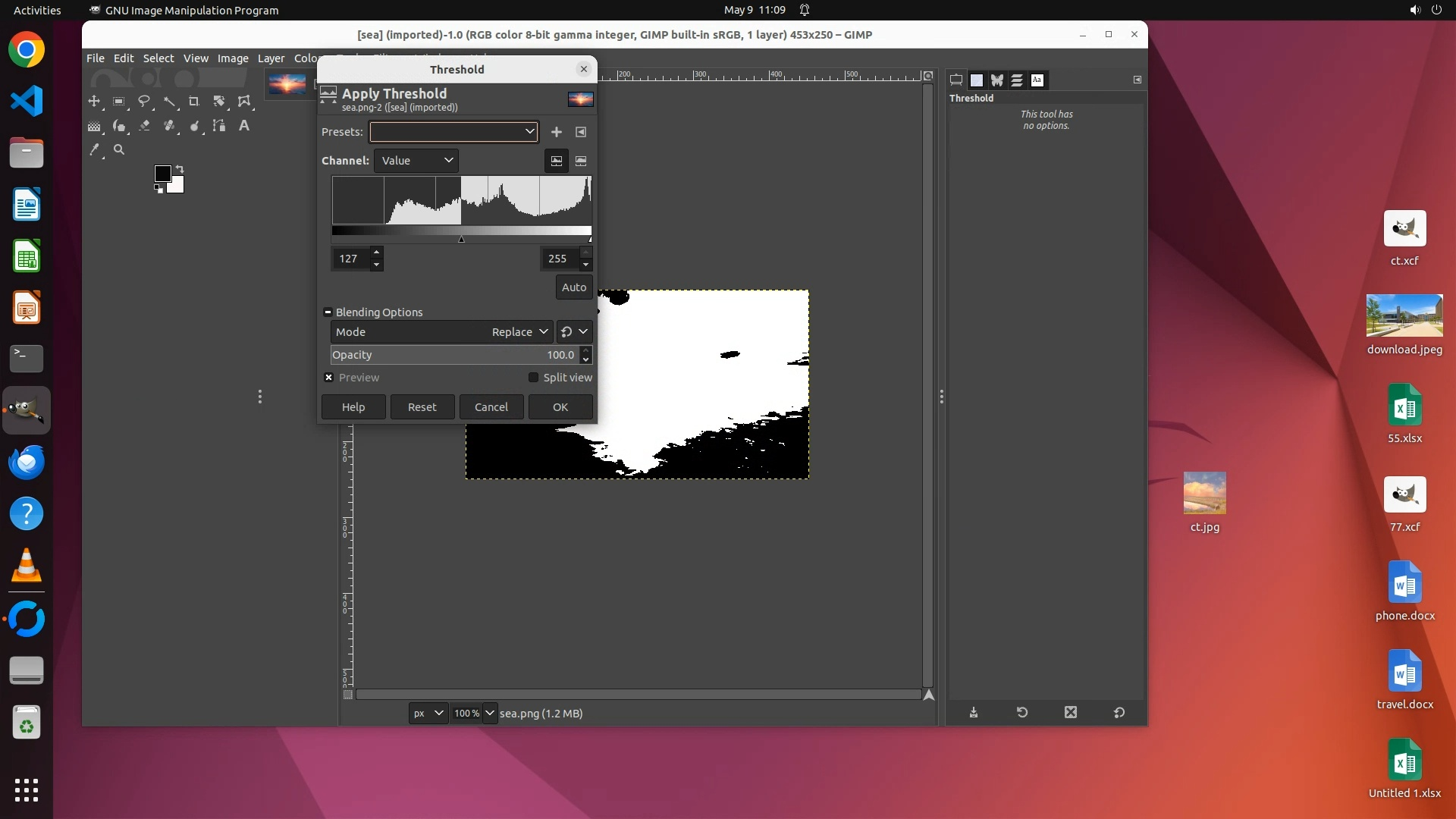Select the Crop tool
This screenshot has height=819, width=1456.
(193, 101)
